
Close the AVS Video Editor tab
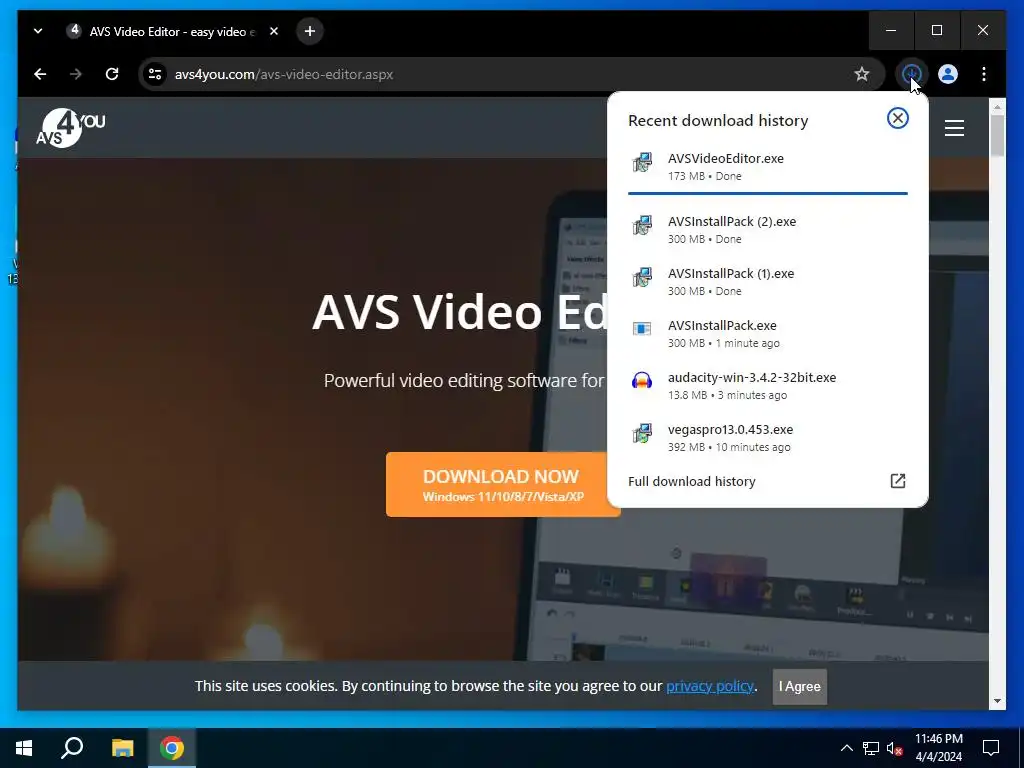pos(274,31)
